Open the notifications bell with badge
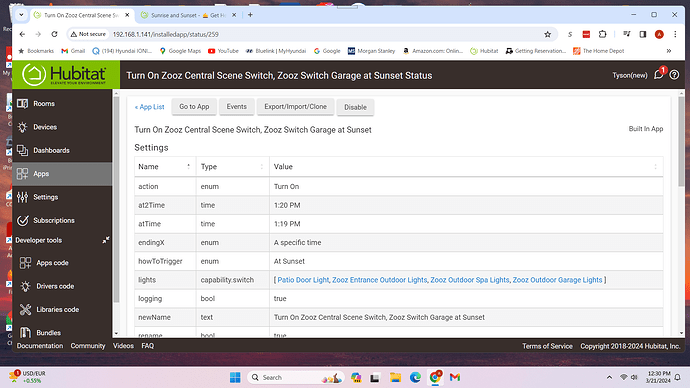Screen dimensions: 690x388 point(660,74)
